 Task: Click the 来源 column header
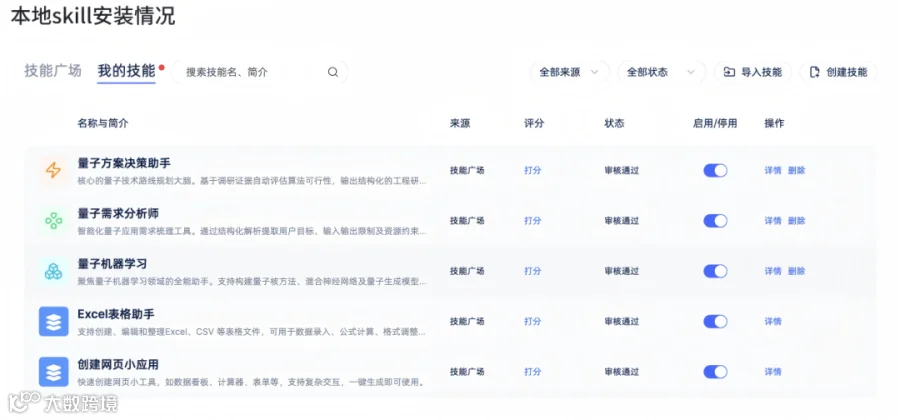(x=460, y=123)
